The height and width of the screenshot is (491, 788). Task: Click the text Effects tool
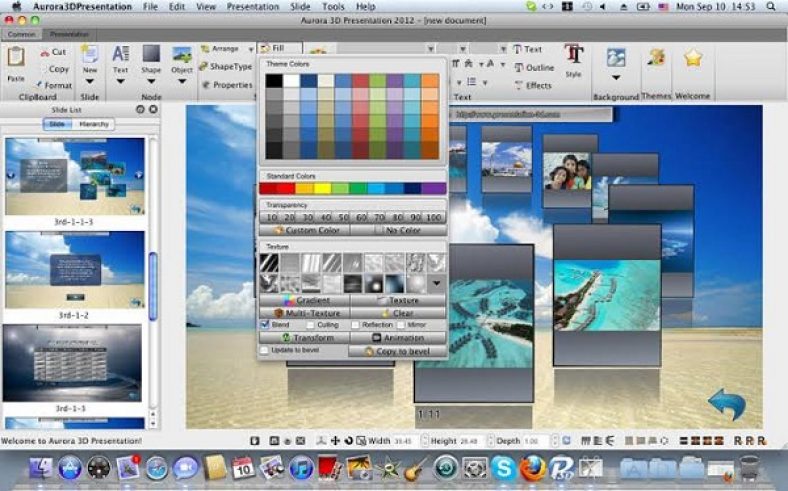coord(532,85)
